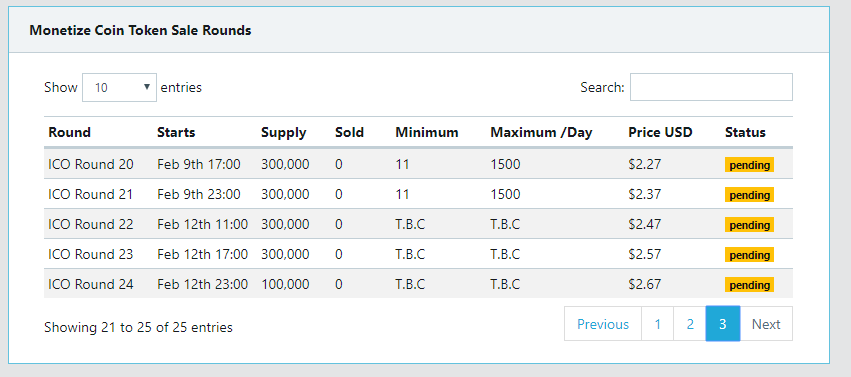The width and height of the screenshot is (851, 377).
Task: Click pending badge for ICO Round 23
Action: click(x=750, y=254)
